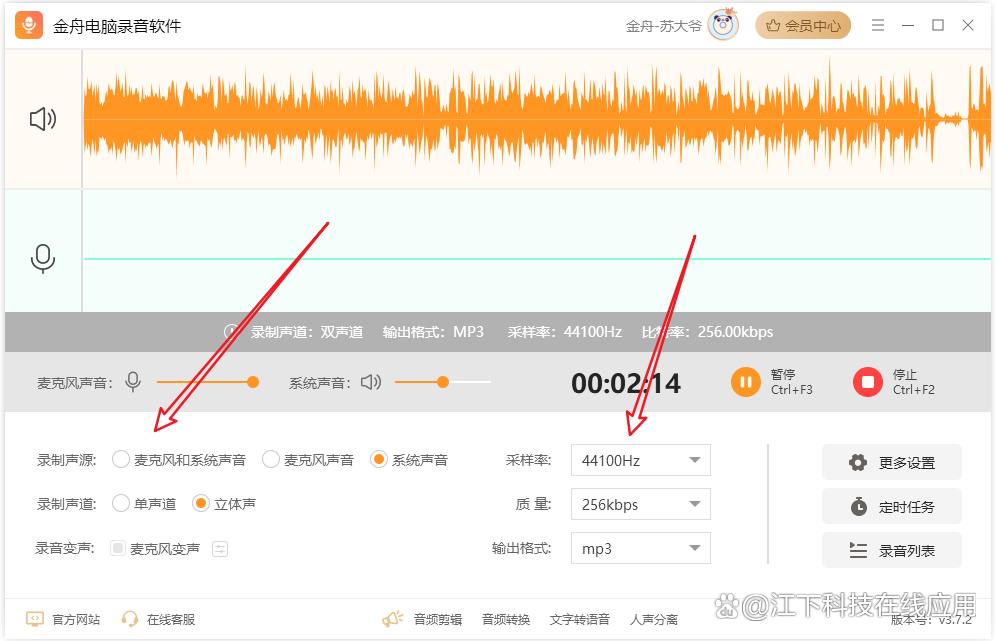Click the 更多设置 button

pos(892,463)
